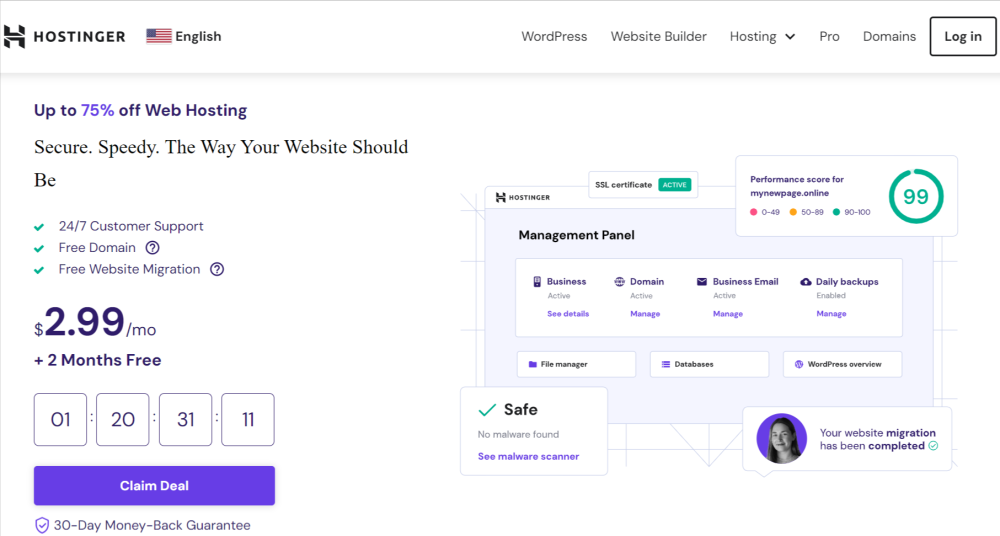
Task: Click the 'website migration has been completed' message
Action: (878, 439)
